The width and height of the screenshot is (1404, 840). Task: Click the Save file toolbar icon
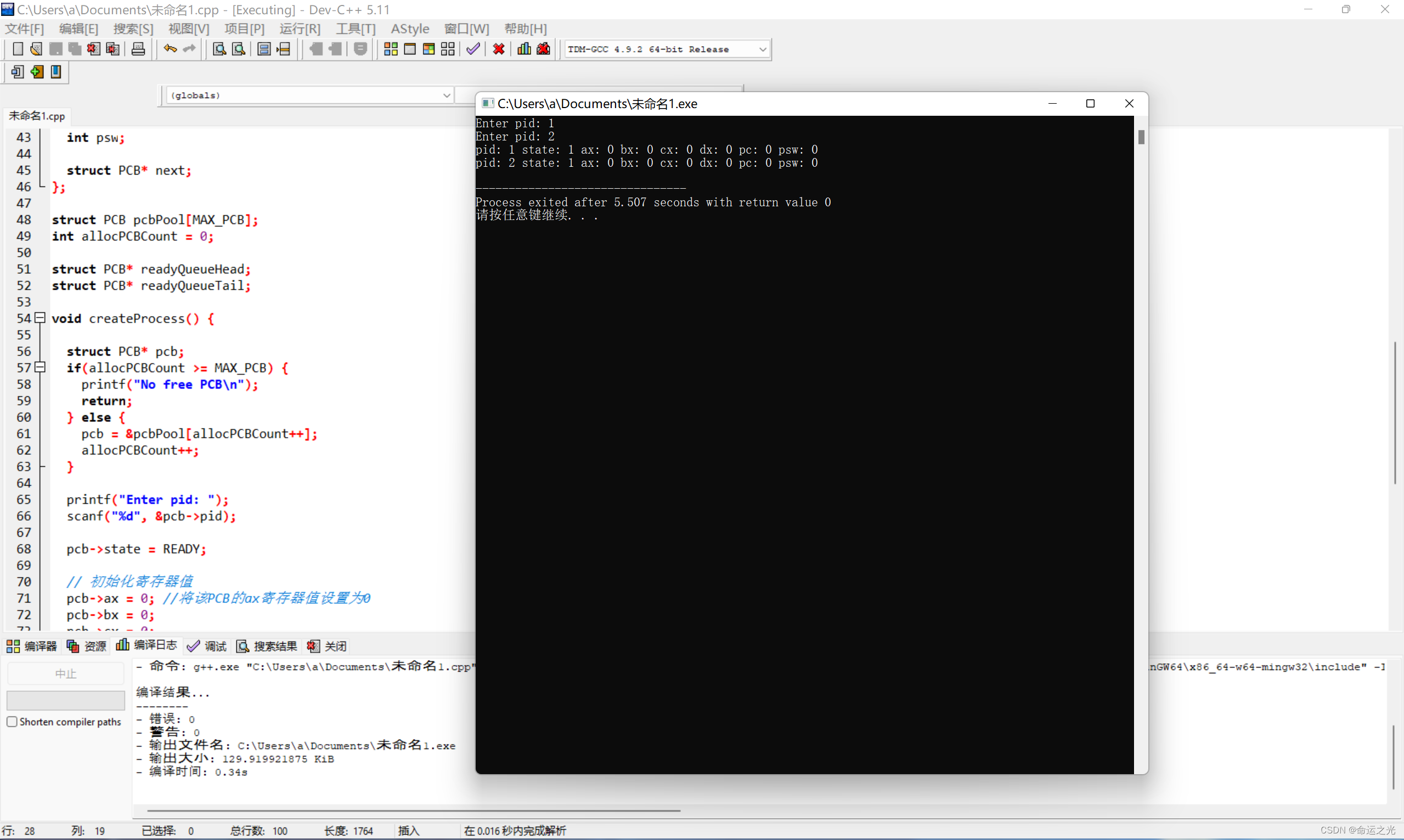55,49
